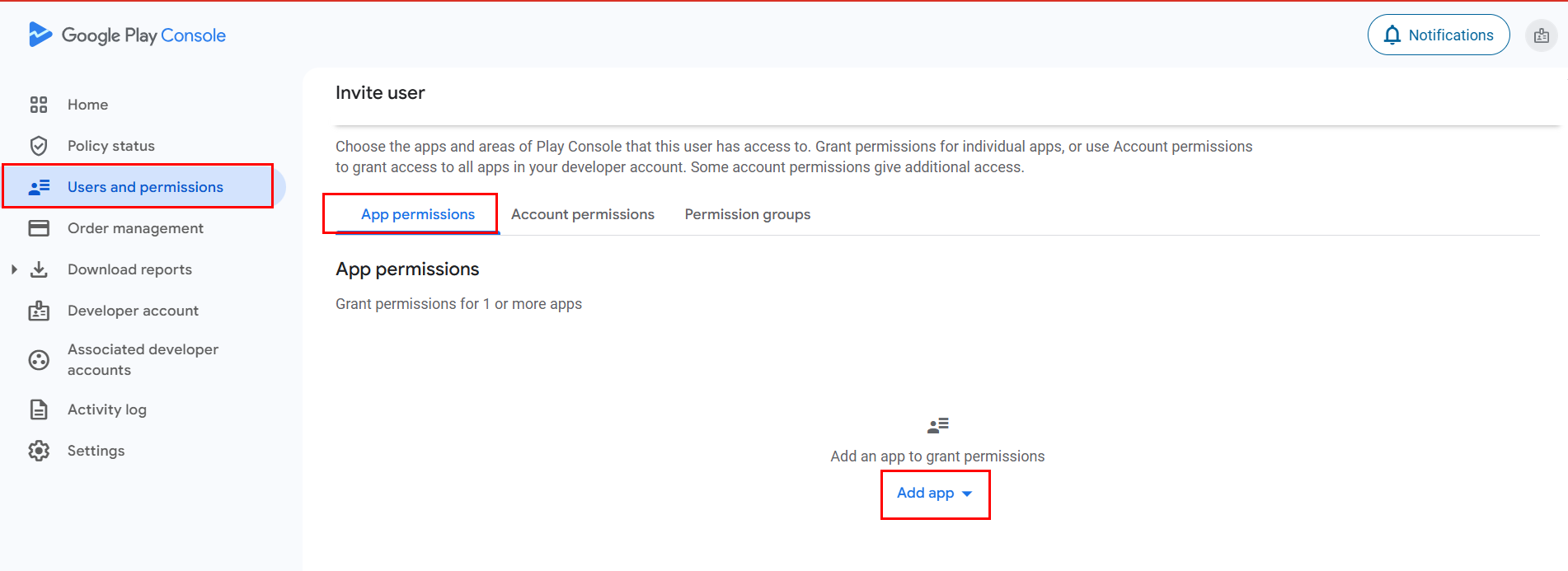This screenshot has height=571, width=1568.
Task: Switch to the Account permissions tab
Action: pyautogui.click(x=582, y=214)
